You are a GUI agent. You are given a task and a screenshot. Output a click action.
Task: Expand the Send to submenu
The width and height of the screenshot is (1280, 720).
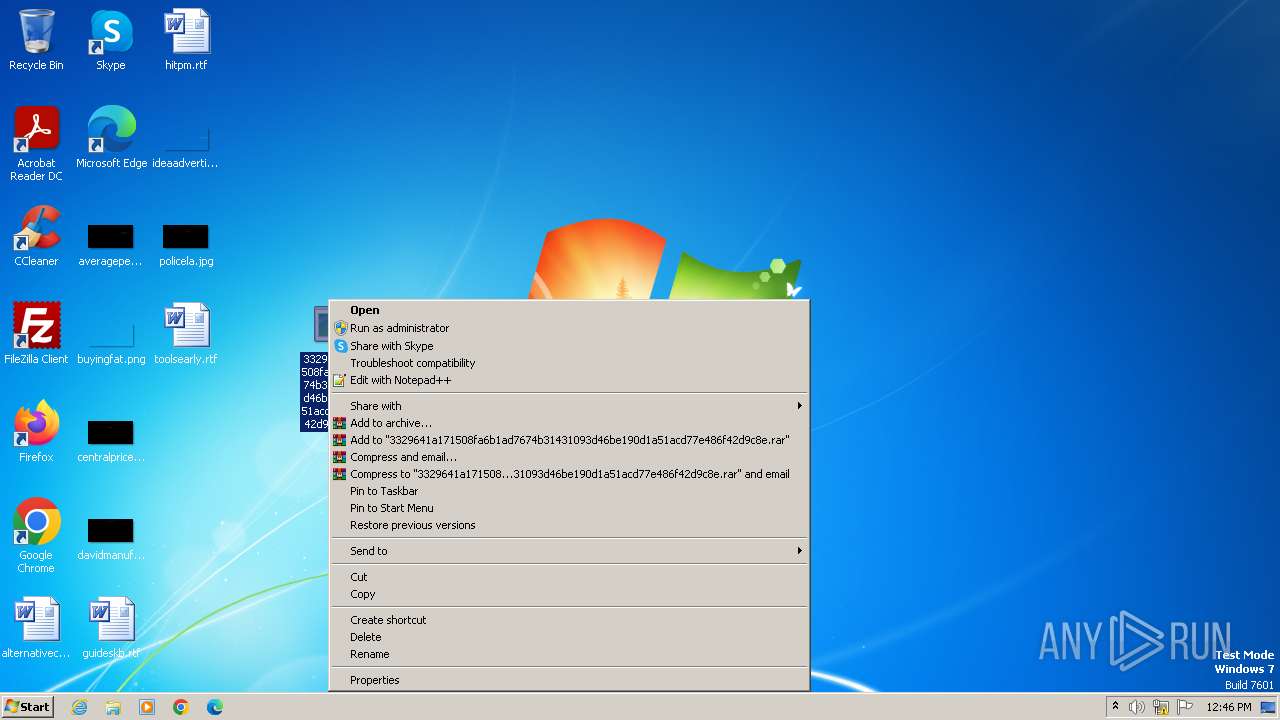[x=569, y=551]
